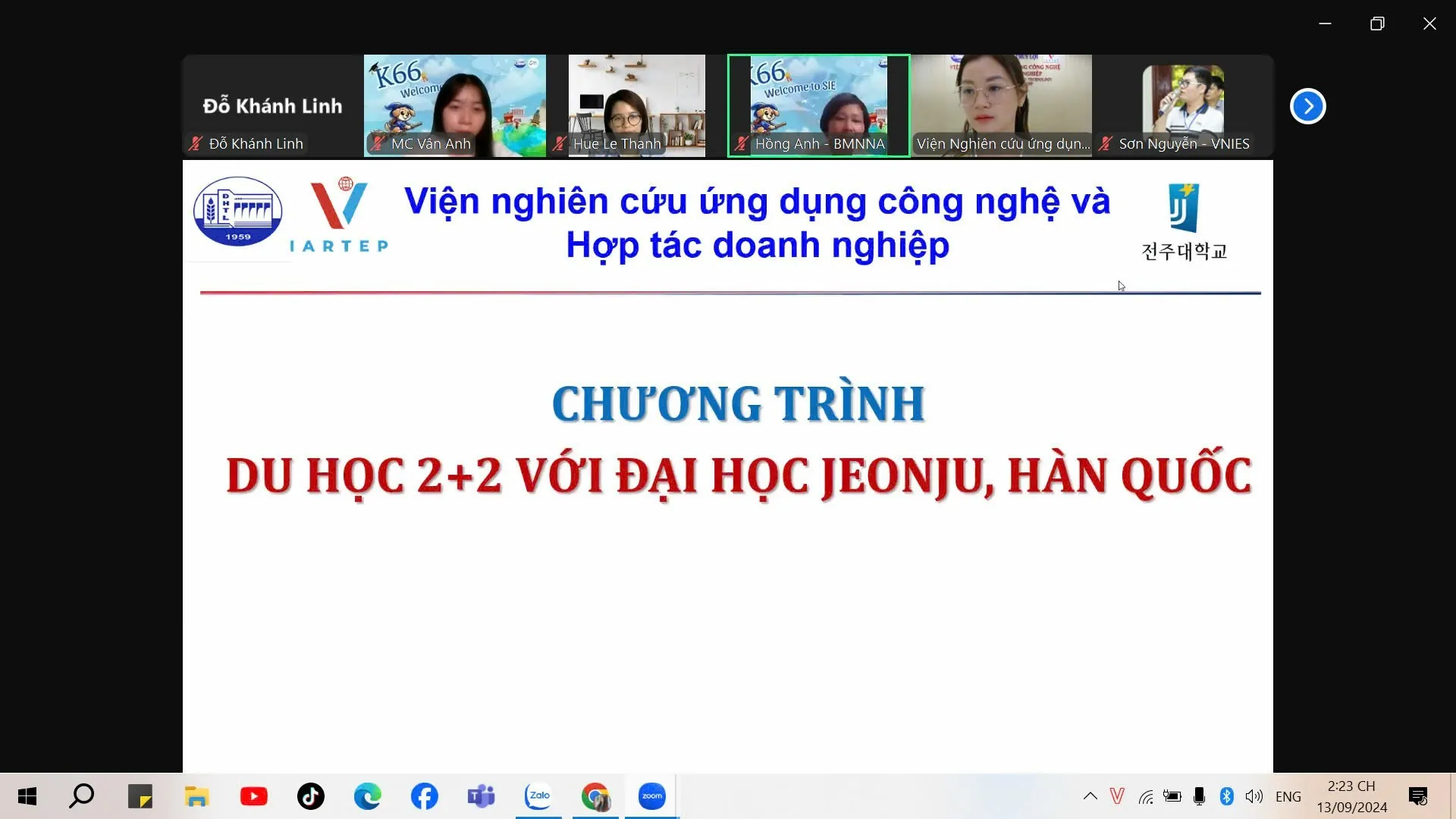The height and width of the screenshot is (819, 1456).
Task: Select Hồng Anh - BMNNA video thumbnail
Action: (x=818, y=106)
